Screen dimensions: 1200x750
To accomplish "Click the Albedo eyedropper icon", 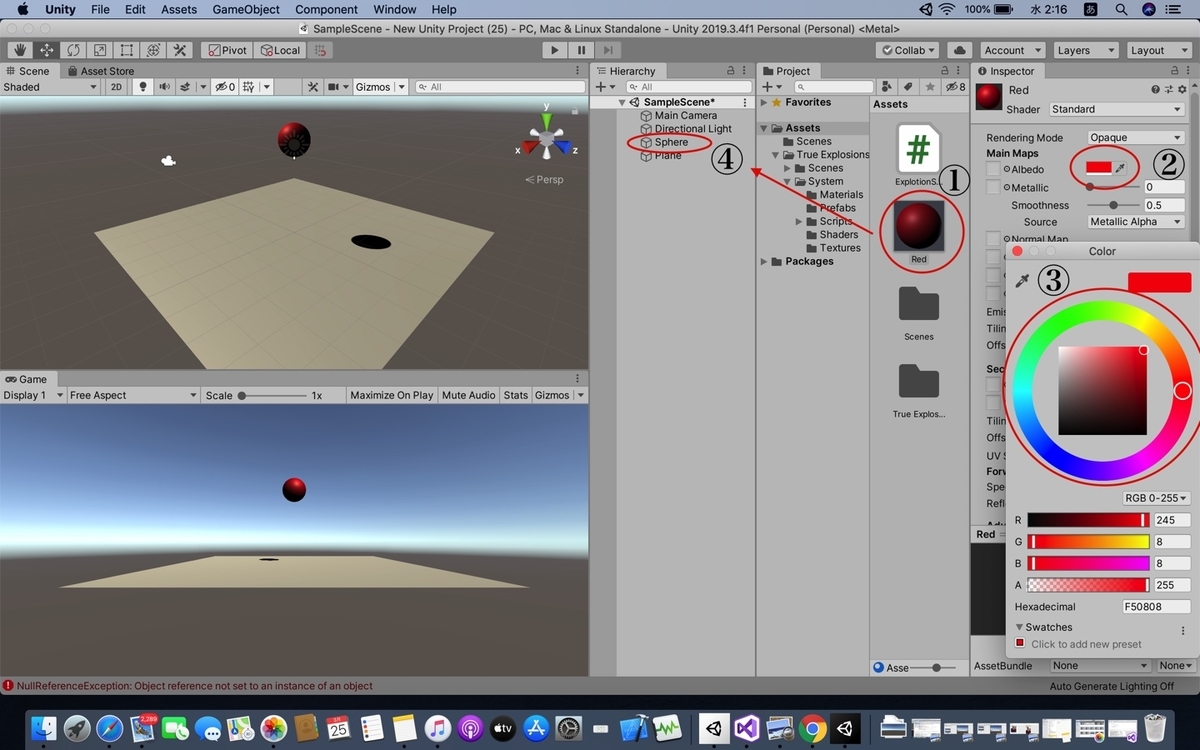I will coord(1121,169).
